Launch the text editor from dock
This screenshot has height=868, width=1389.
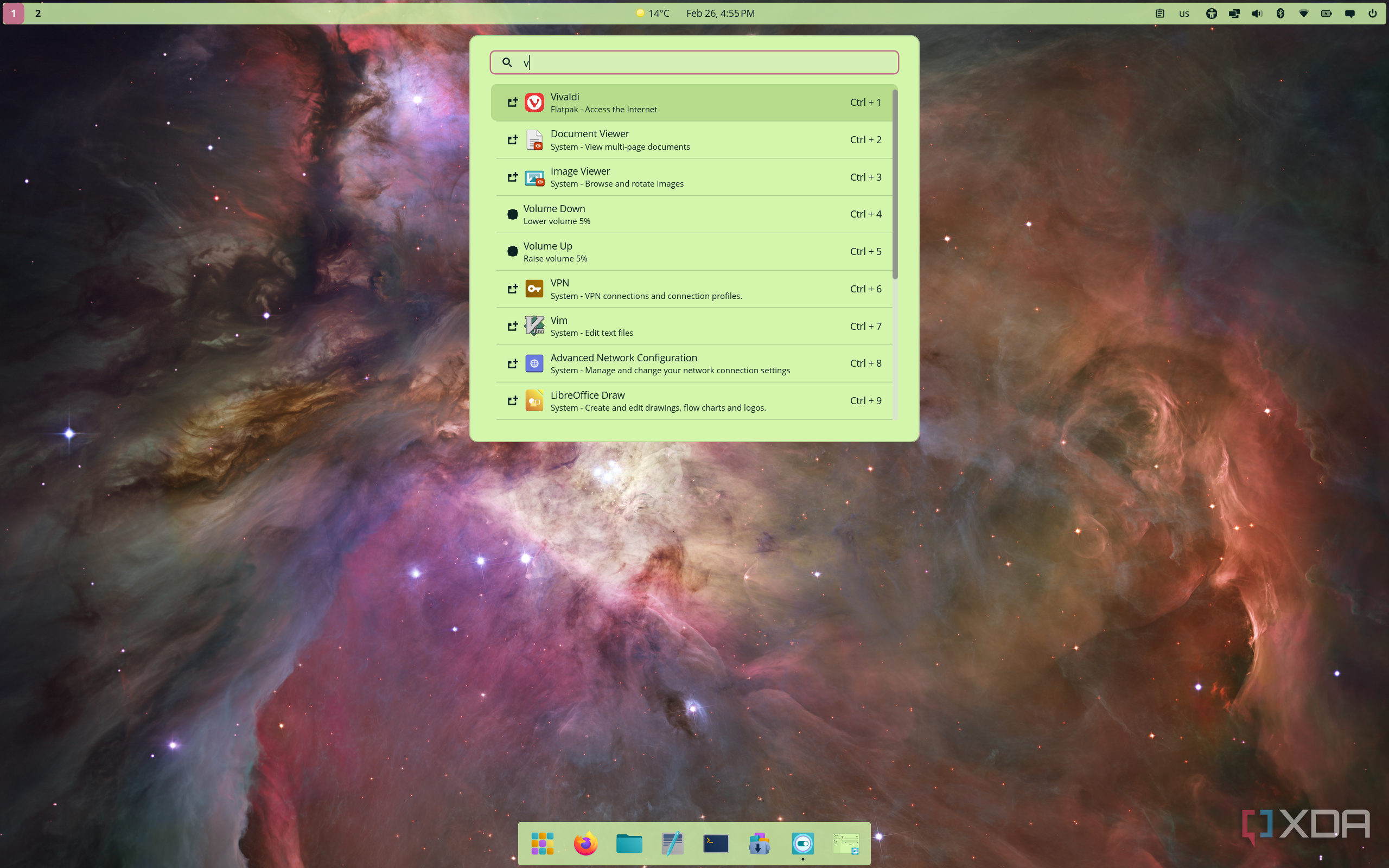pyautogui.click(x=672, y=843)
